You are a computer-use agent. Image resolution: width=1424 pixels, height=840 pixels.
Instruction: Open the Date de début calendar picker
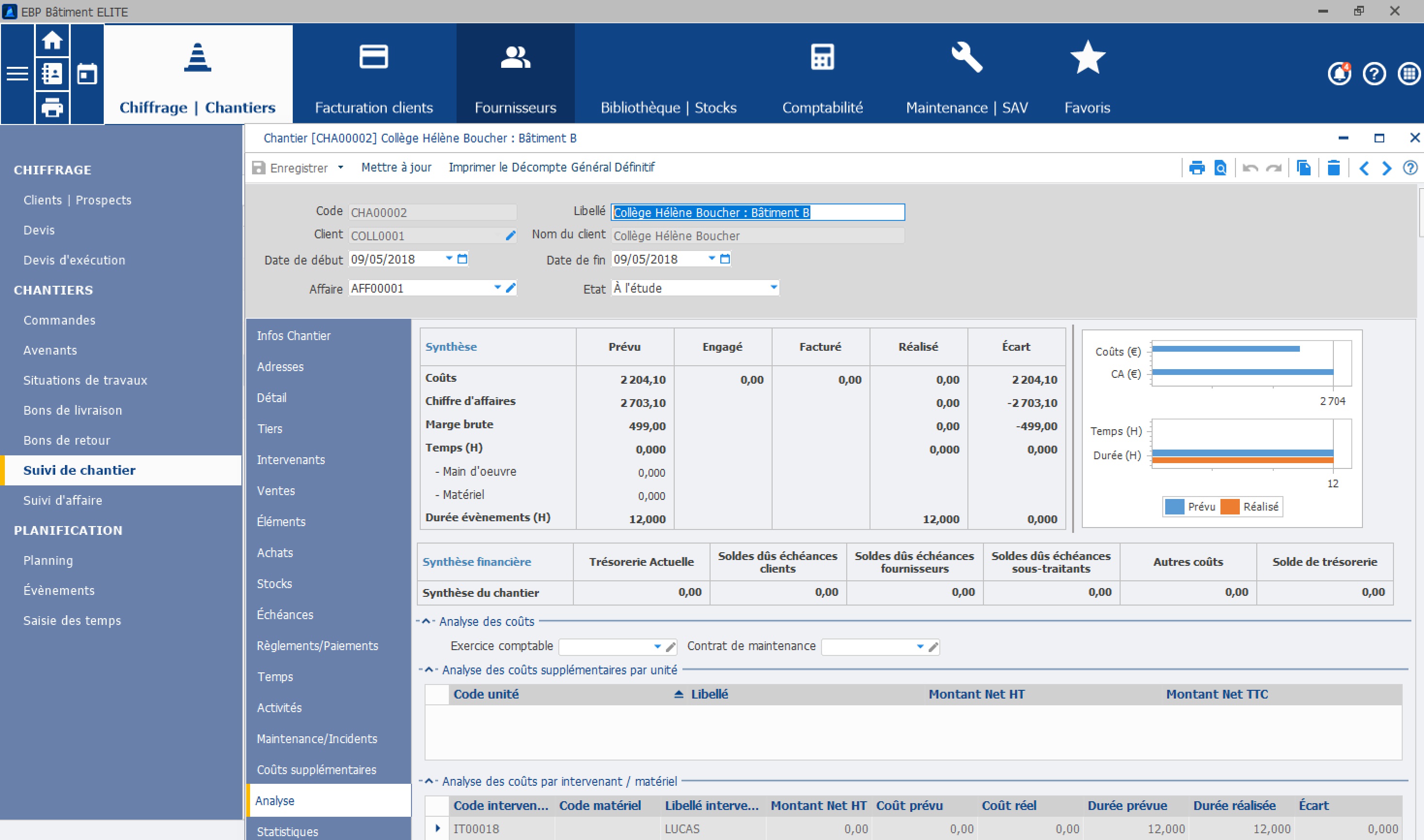click(x=462, y=259)
